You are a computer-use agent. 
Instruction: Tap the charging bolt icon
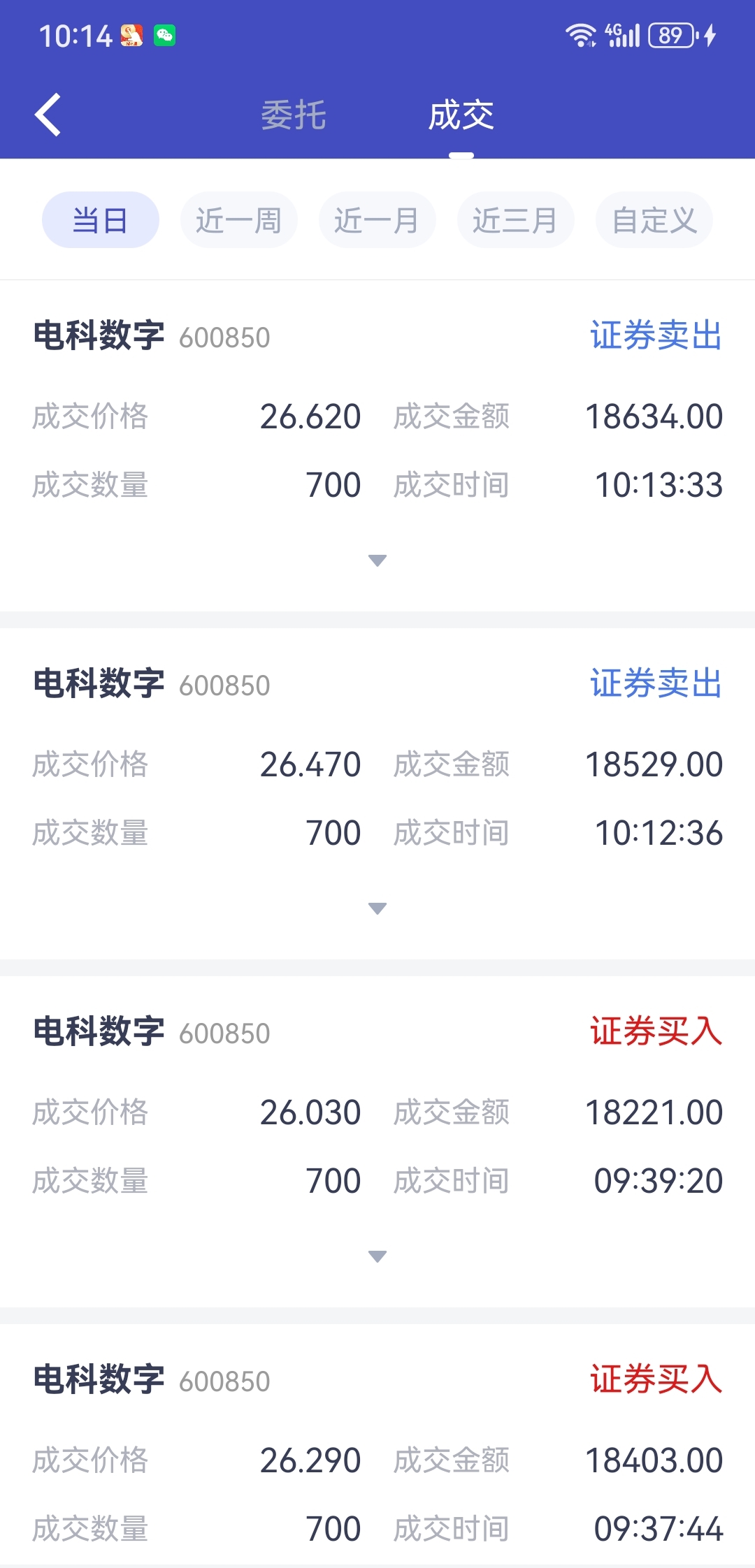710,35
